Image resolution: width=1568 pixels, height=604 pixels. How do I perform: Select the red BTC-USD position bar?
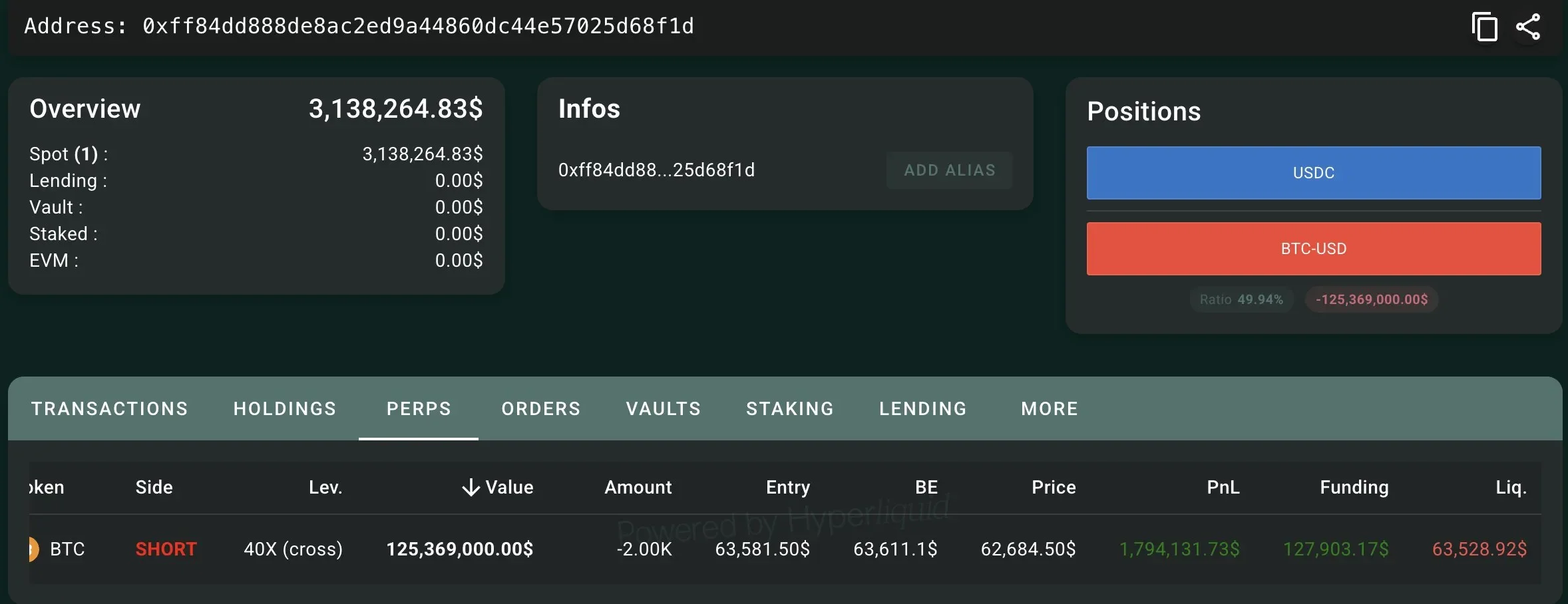pyautogui.click(x=1314, y=249)
